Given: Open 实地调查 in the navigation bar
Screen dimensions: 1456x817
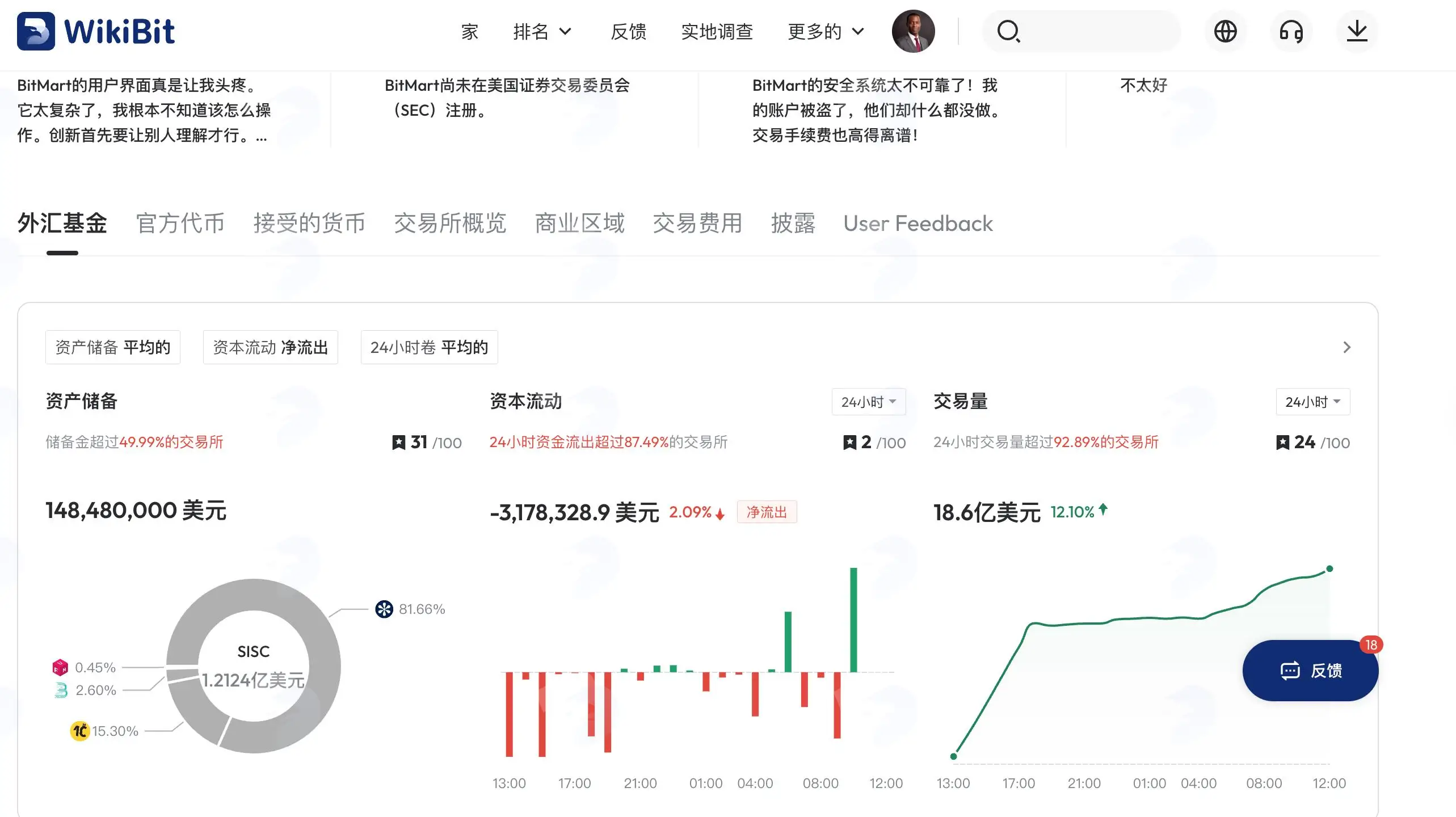Looking at the screenshot, I should click(717, 32).
